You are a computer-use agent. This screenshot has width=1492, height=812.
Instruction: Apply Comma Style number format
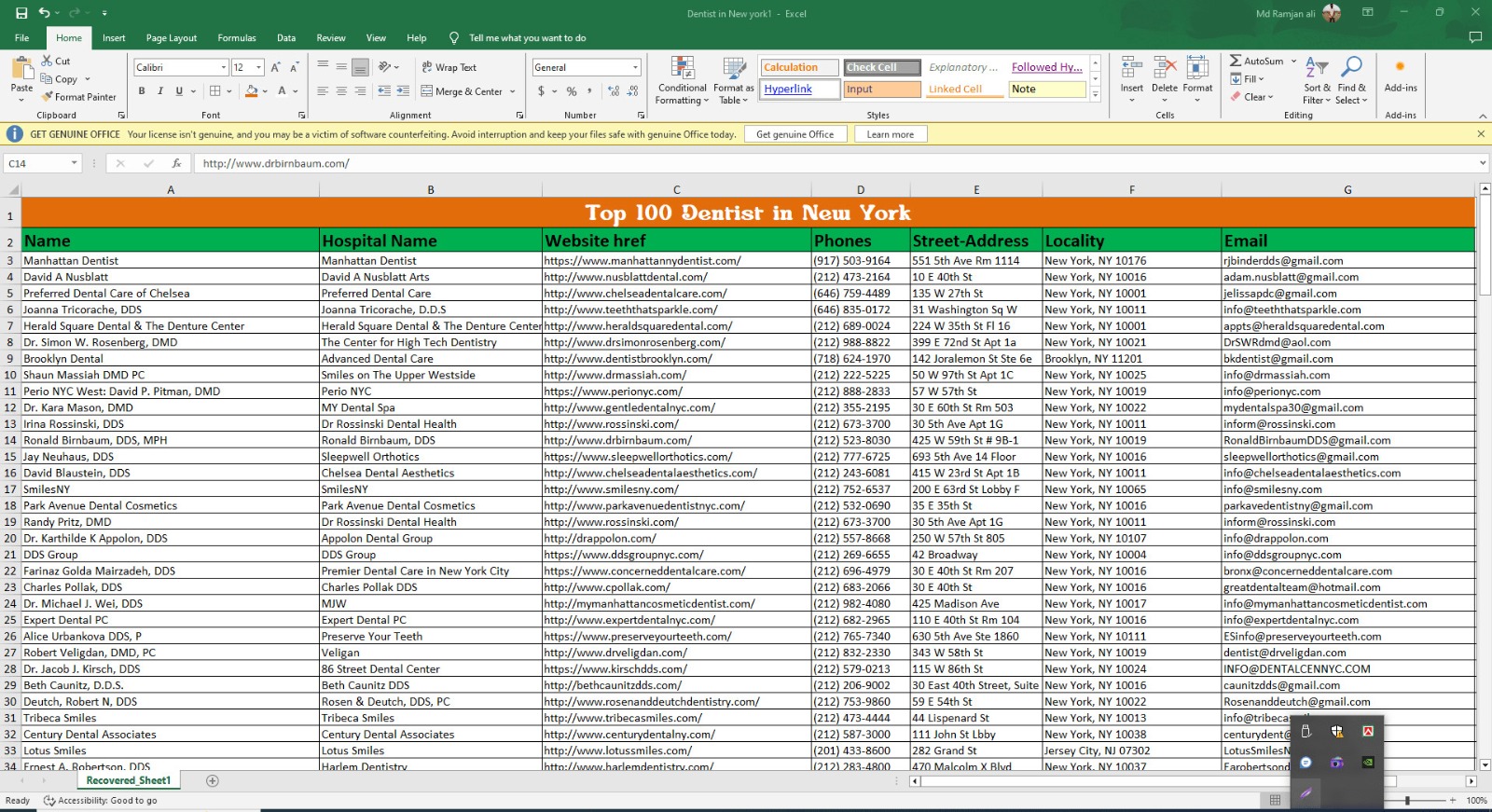tap(590, 91)
